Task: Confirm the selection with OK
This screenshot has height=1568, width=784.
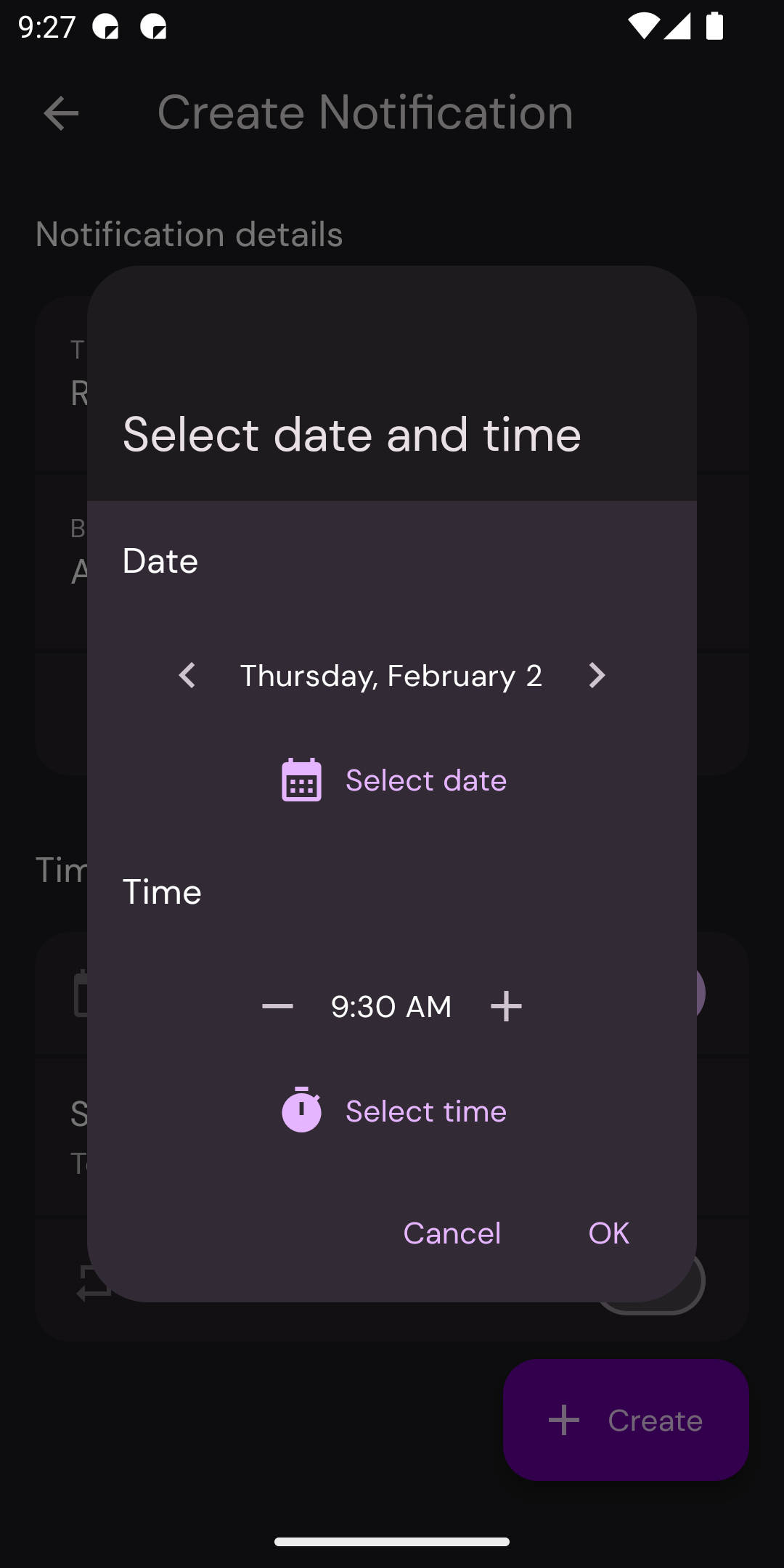Action: [608, 1233]
